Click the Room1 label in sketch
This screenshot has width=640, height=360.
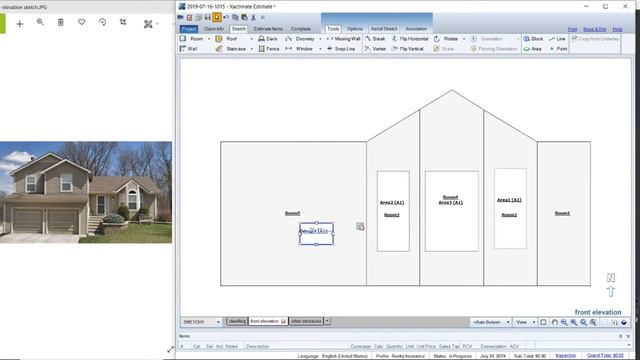pos(562,213)
